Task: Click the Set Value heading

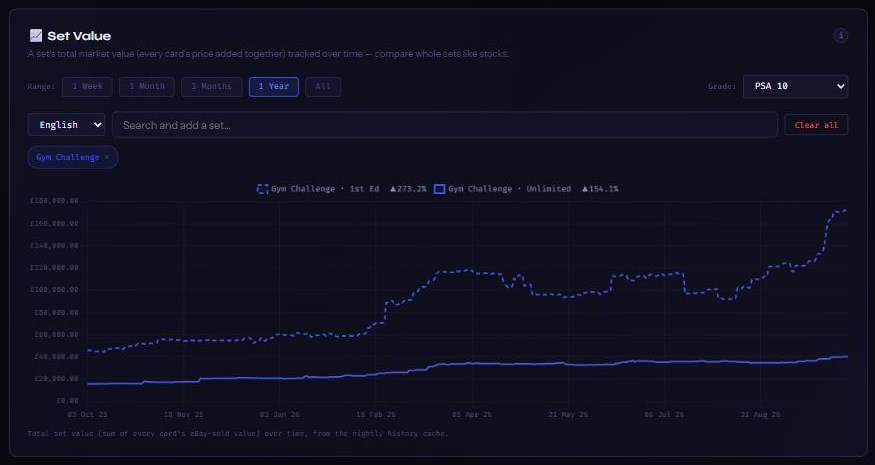Action: pos(79,36)
